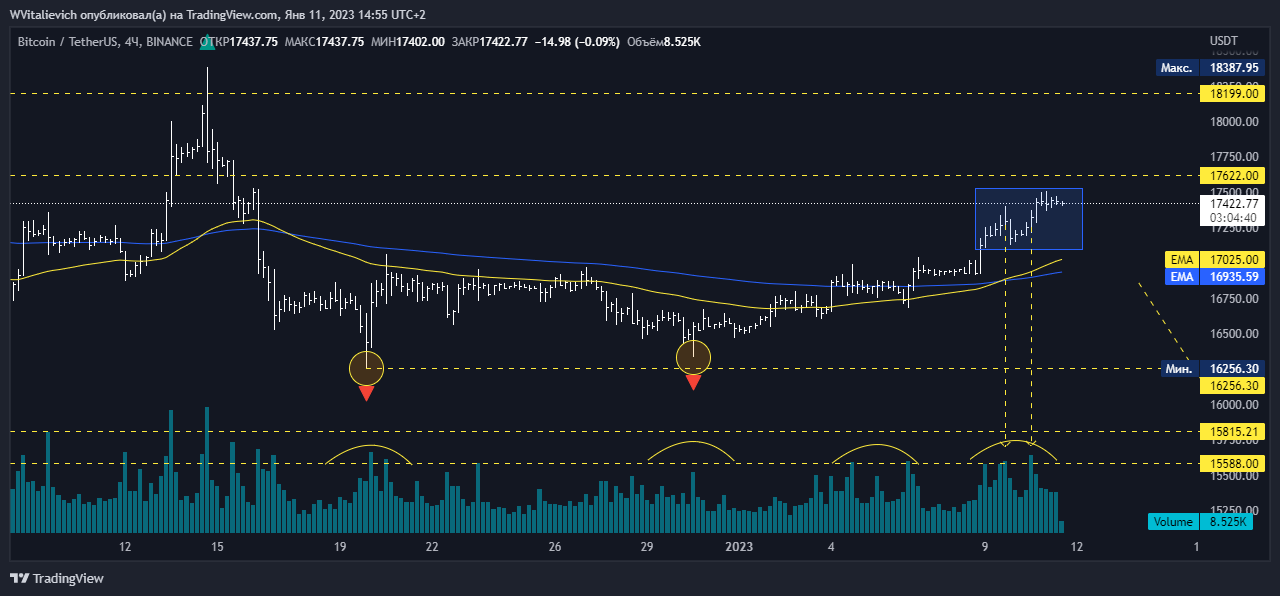Click the 17250.00 price scale value

(x=1233, y=228)
